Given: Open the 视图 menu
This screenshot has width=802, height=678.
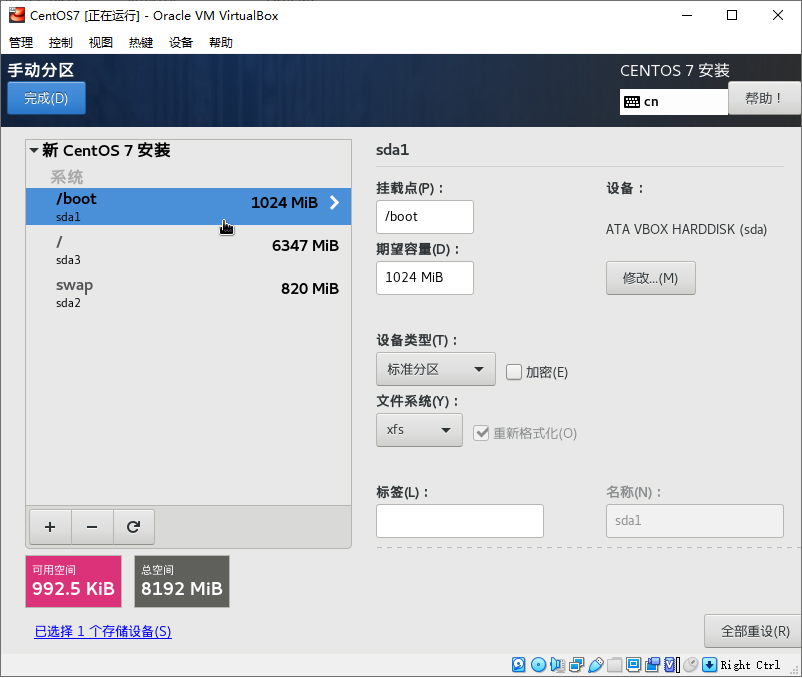Looking at the screenshot, I should point(100,42).
